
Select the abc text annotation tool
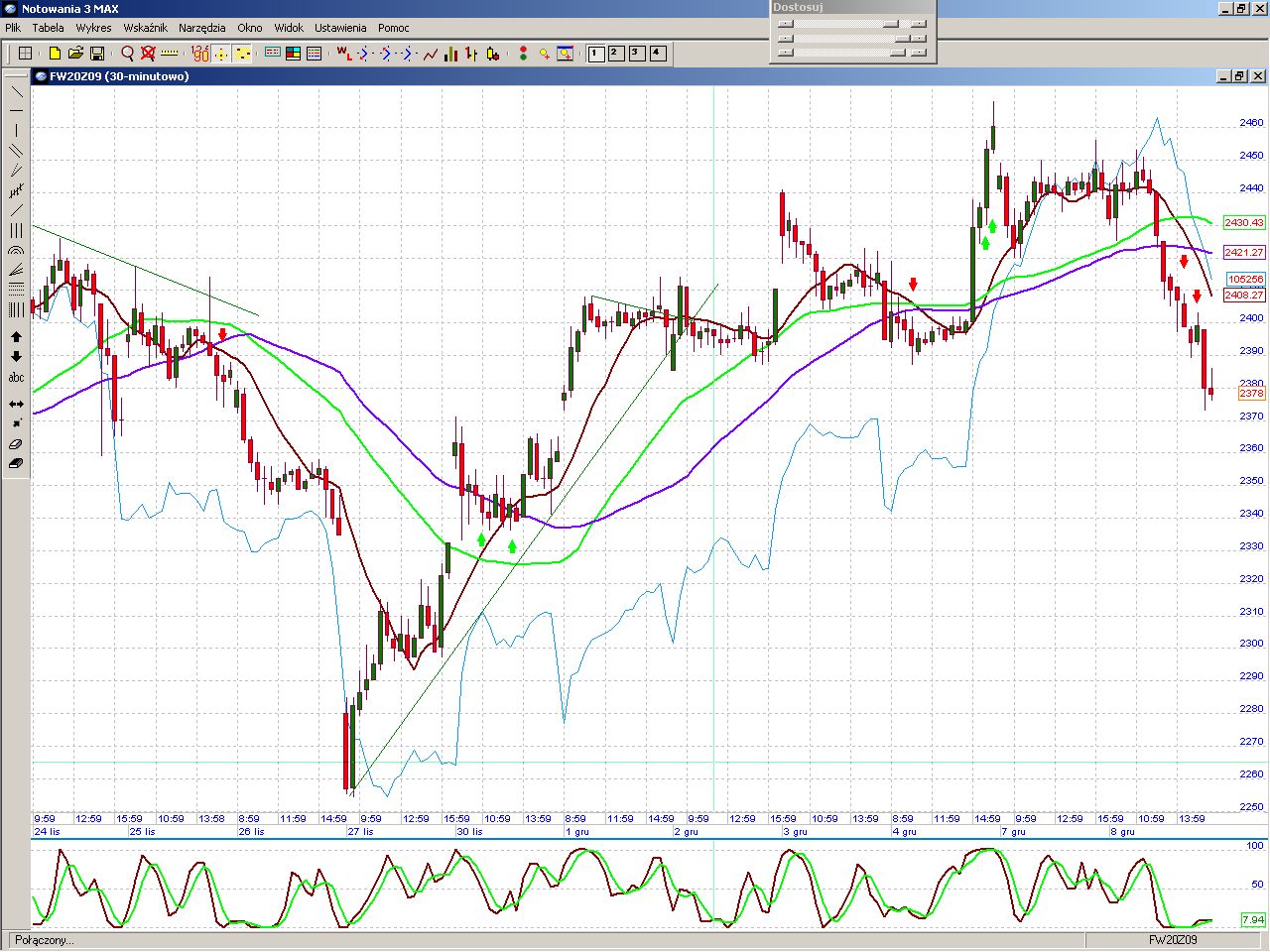16,378
